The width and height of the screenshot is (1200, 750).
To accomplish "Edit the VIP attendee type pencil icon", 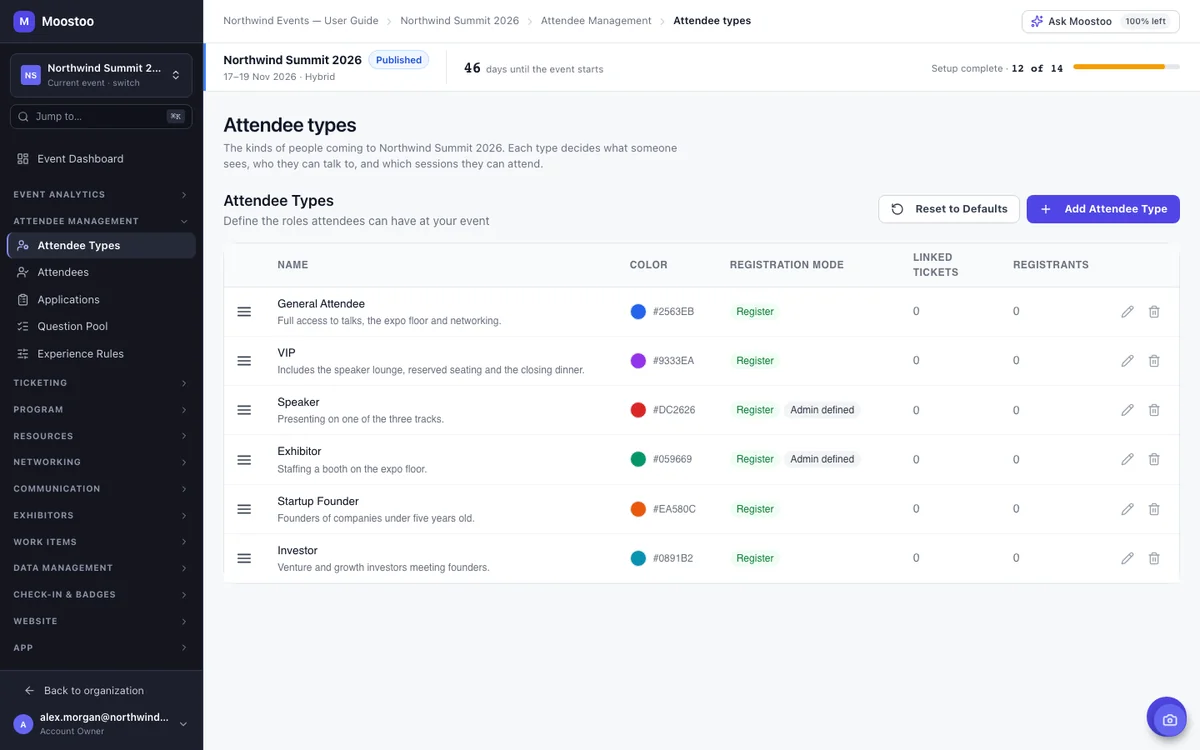I will point(1127,361).
